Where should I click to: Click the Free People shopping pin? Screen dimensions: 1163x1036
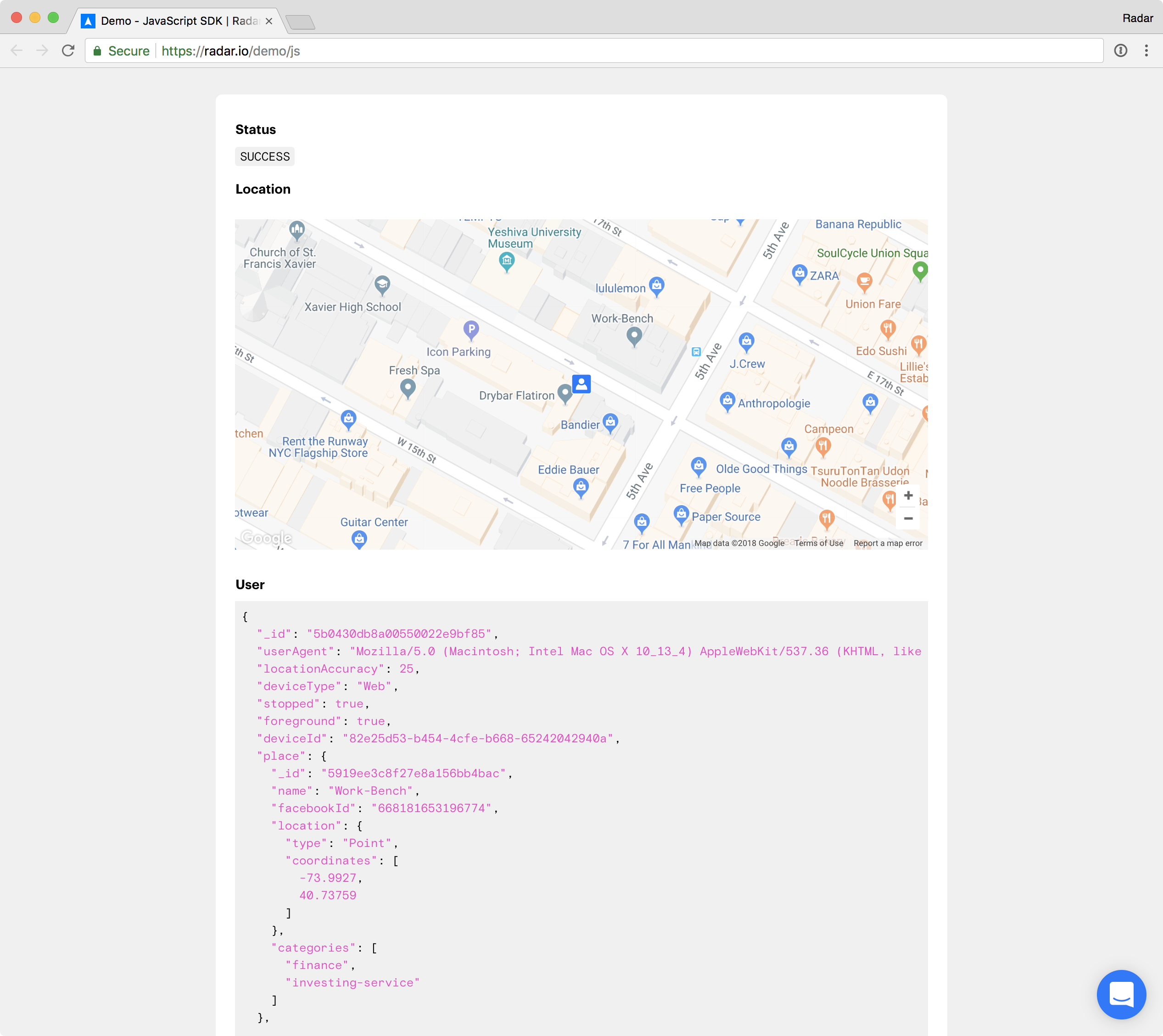click(x=699, y=467)
